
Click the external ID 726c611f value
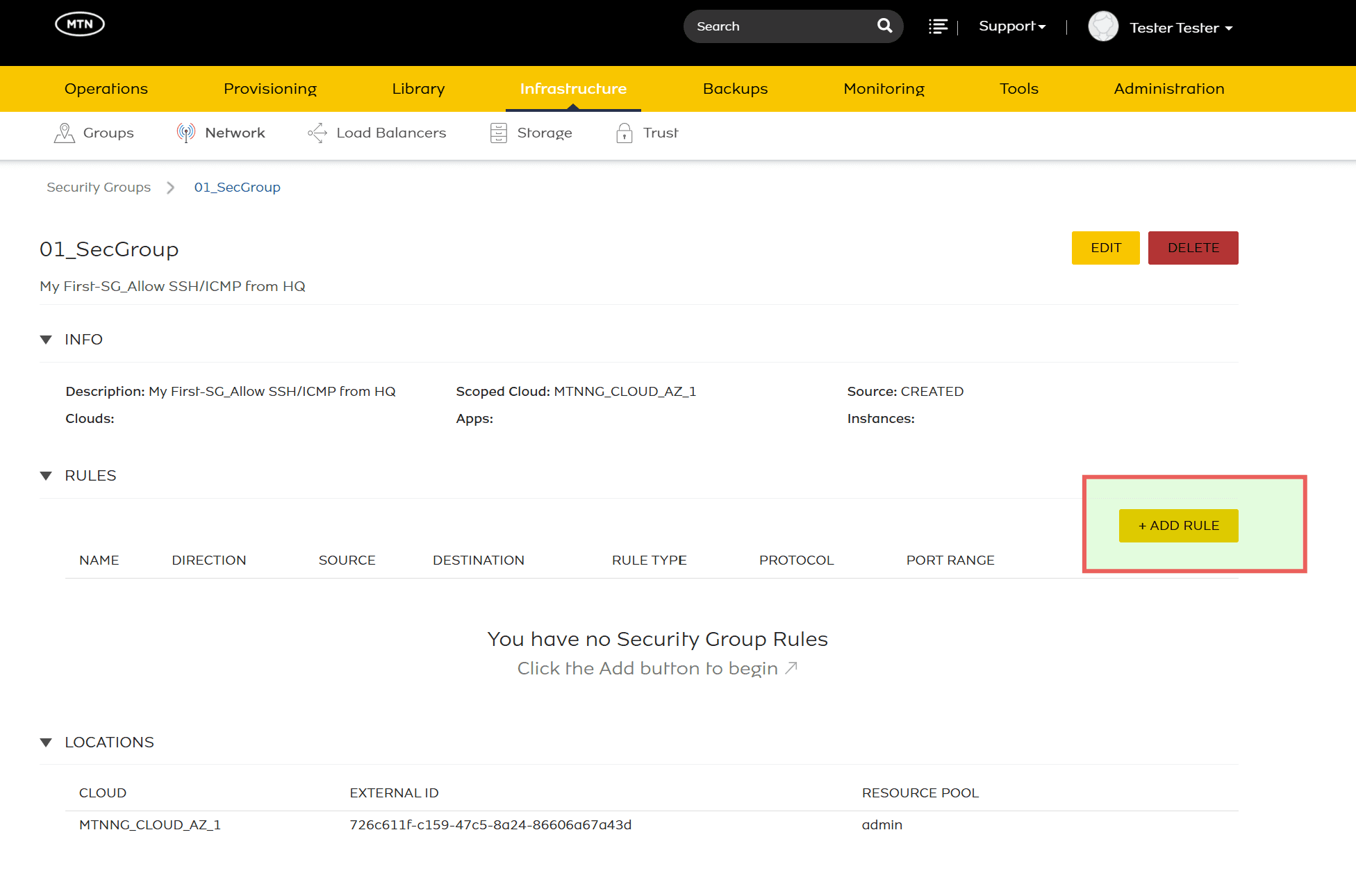pos(490,825)
